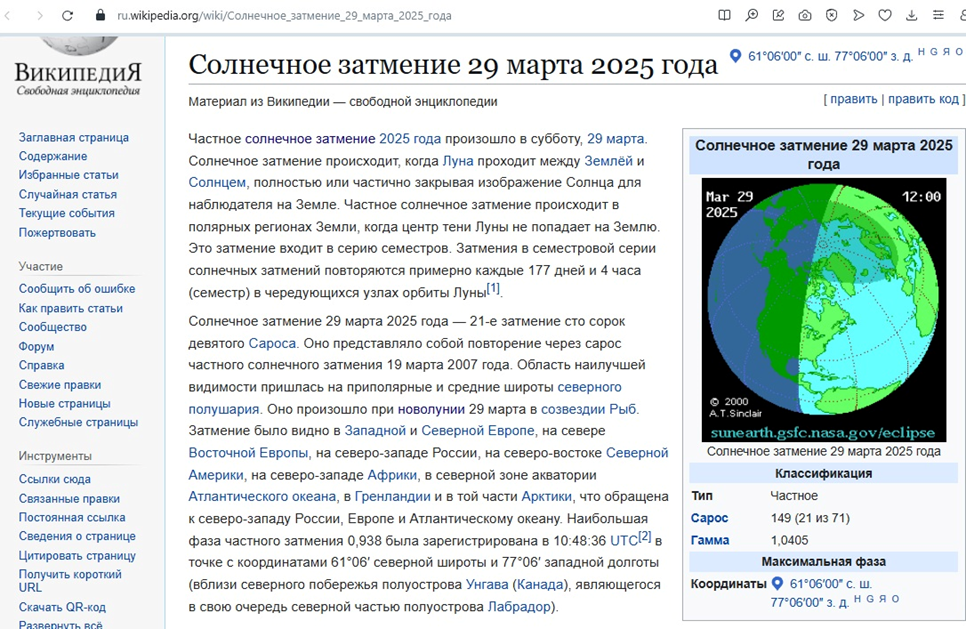This screenshot has height=629, width=966.
Task: Open the page edit/note icon
Action: [778, 15]
